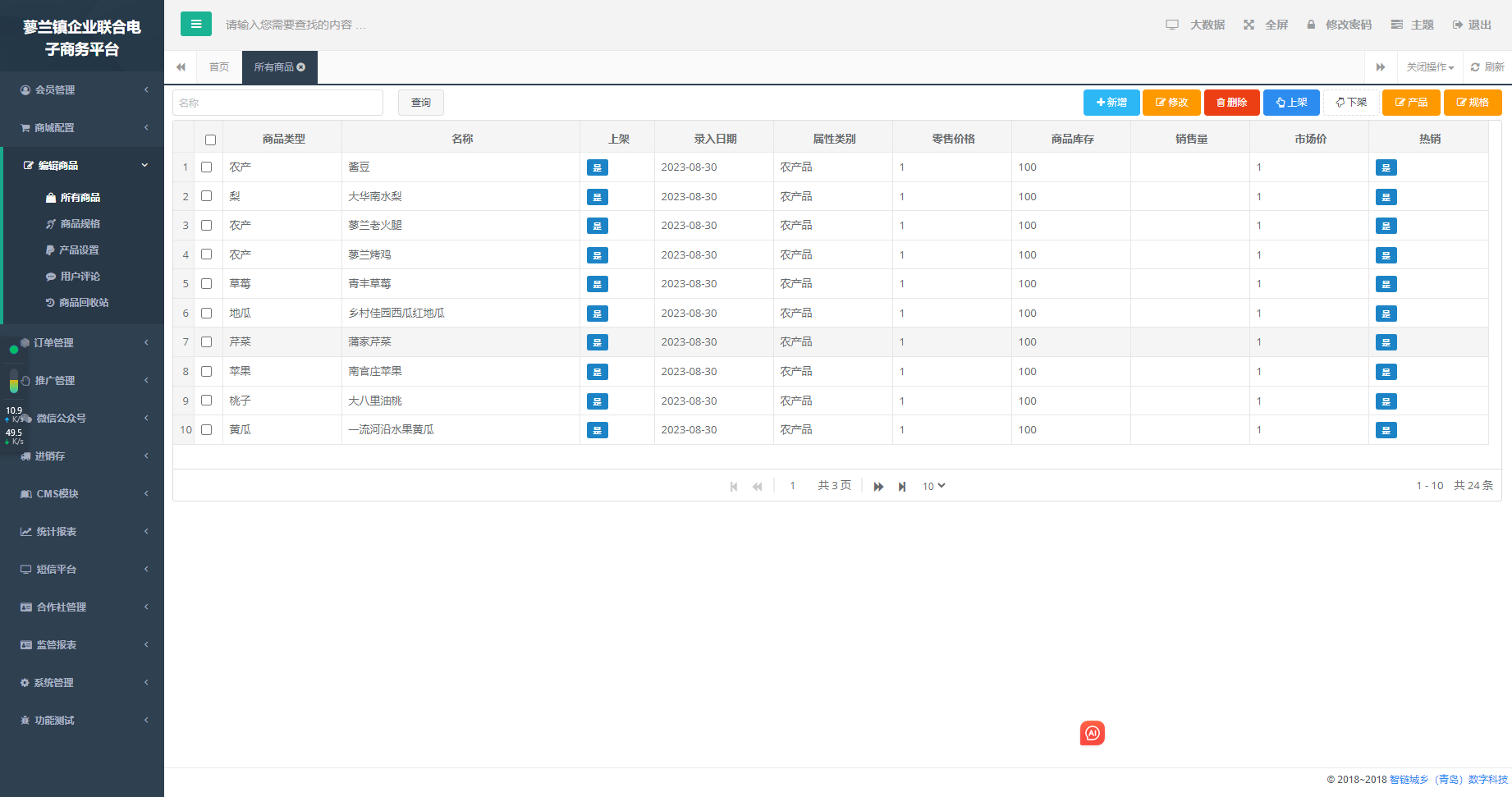The image size is (1512, 797).
Task: Check the row for 蓼兰烤鸡
Action: [207, 254]
